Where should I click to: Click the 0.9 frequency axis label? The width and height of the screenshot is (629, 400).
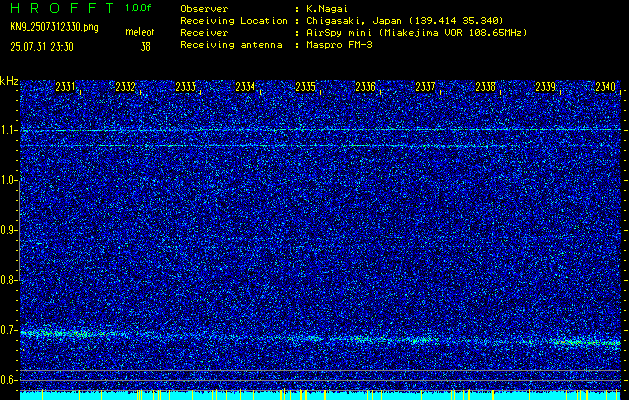click(x=7, y=230)
